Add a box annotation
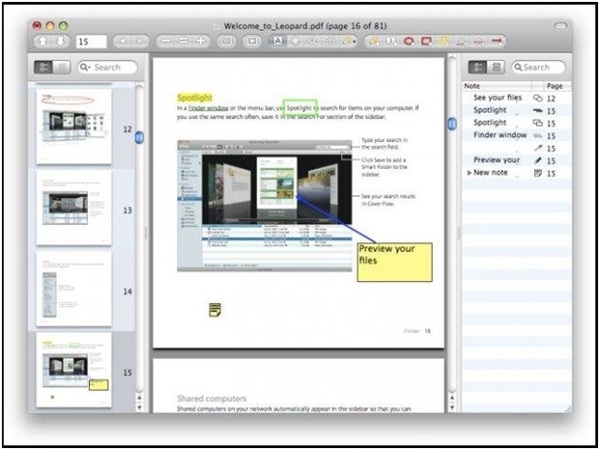 (x=426, y=41)
